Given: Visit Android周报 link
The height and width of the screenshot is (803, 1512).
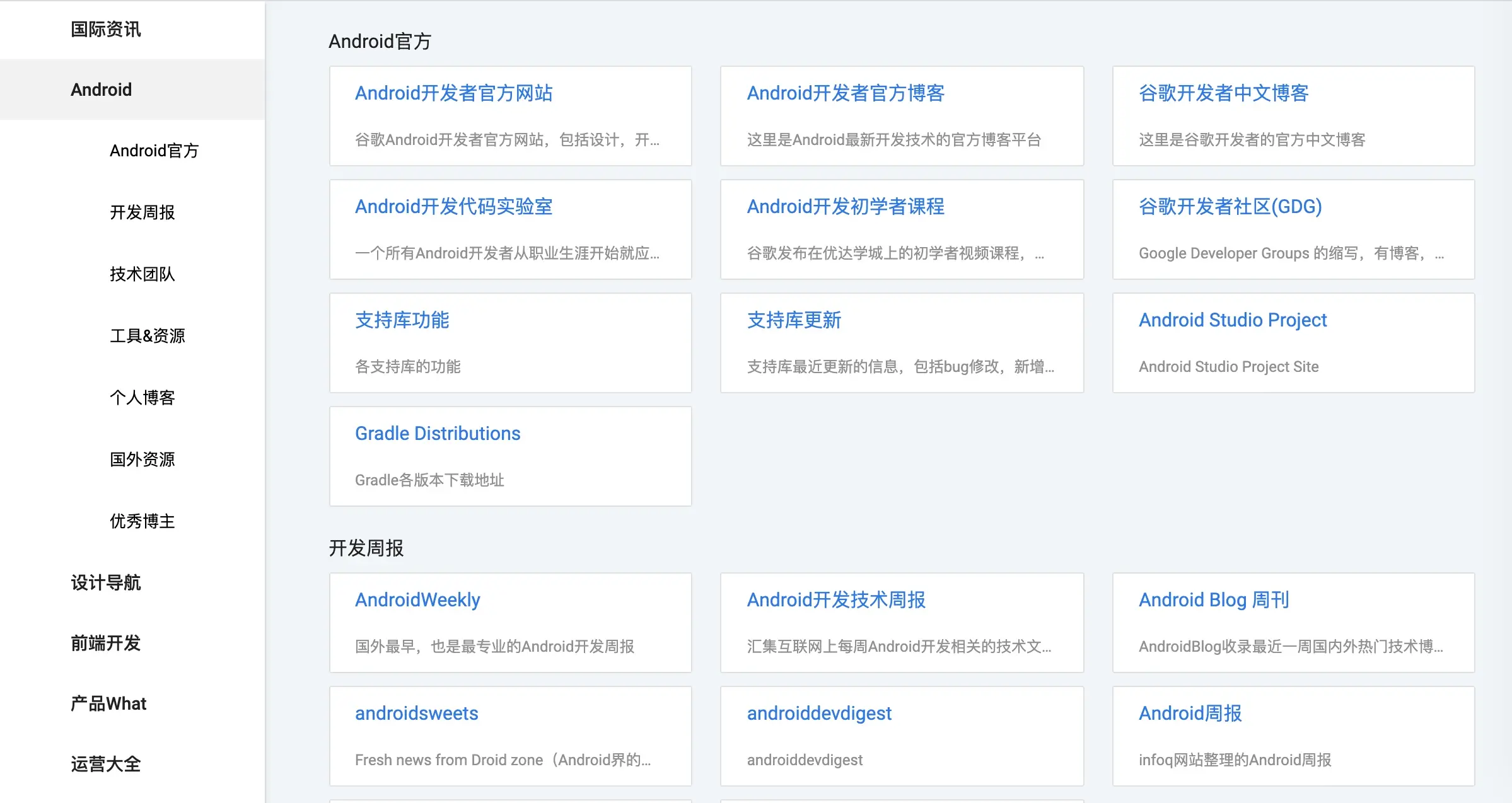Looking at the screenshot, I should coord(1190,713).
